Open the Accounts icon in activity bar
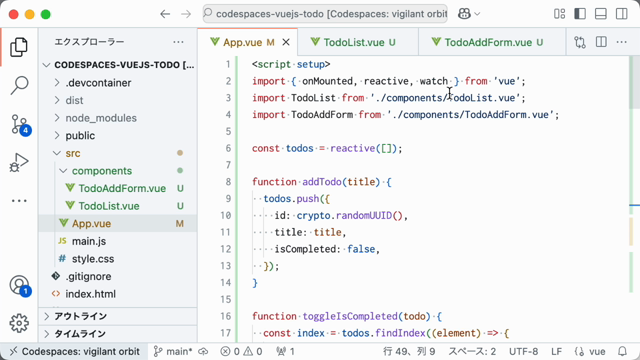This screenshot has width=640, height=360. click(20, 285)
